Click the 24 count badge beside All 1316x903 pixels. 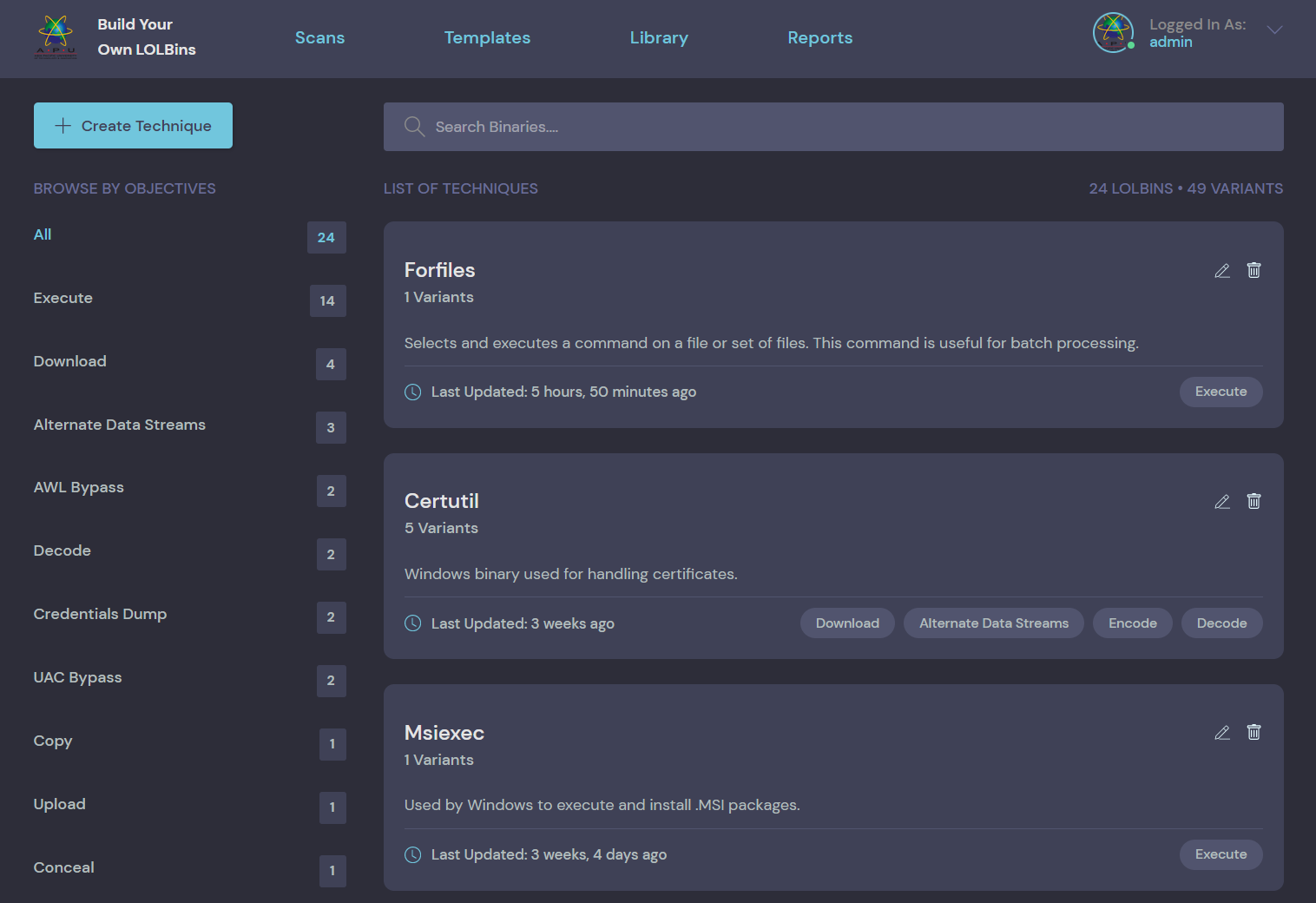pyautogui.click(x=326, y=237)
